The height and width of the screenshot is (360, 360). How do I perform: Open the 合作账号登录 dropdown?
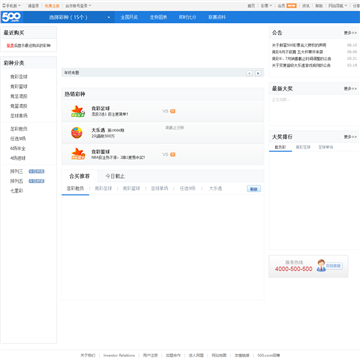pos(78,6)
